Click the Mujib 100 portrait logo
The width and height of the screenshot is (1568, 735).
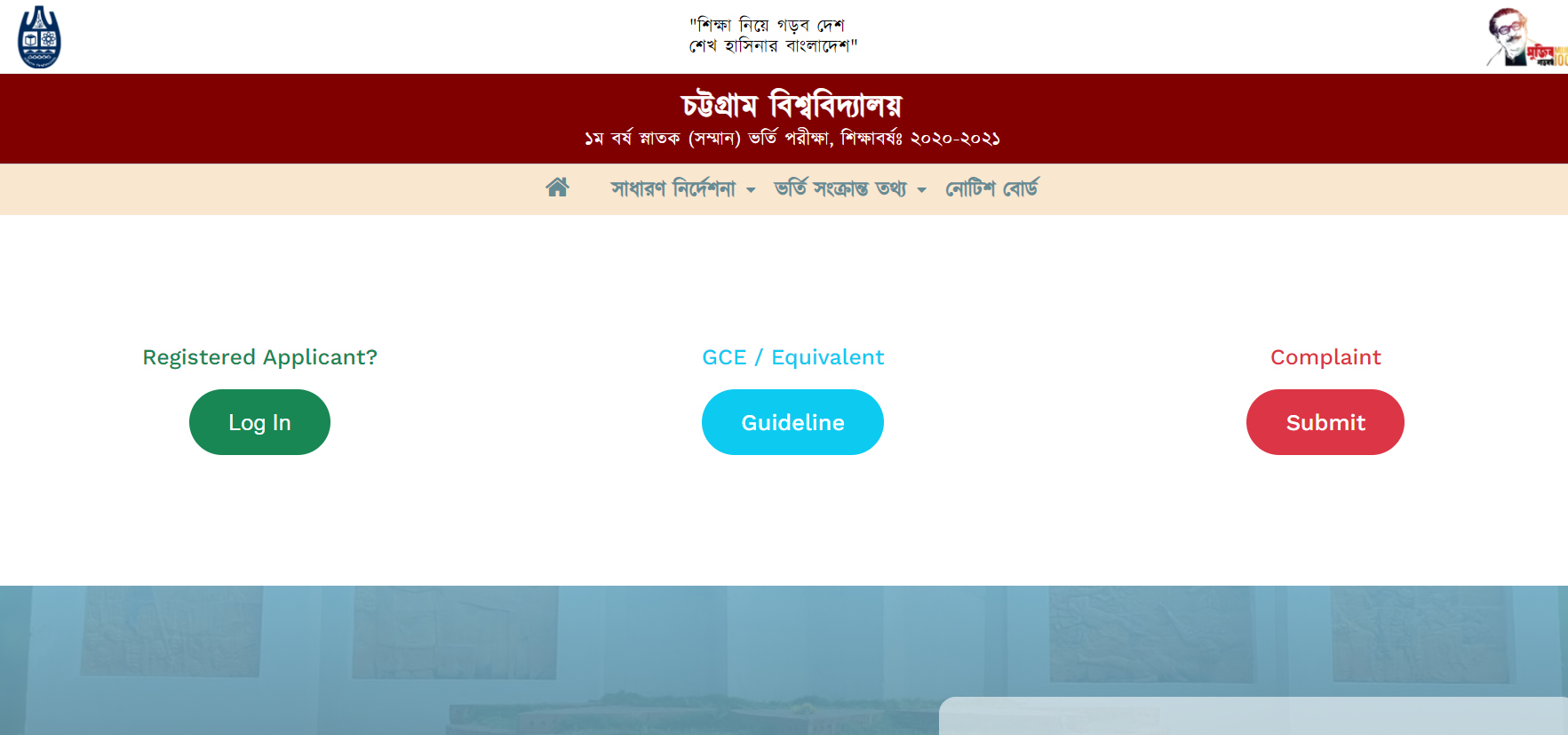1526,37
